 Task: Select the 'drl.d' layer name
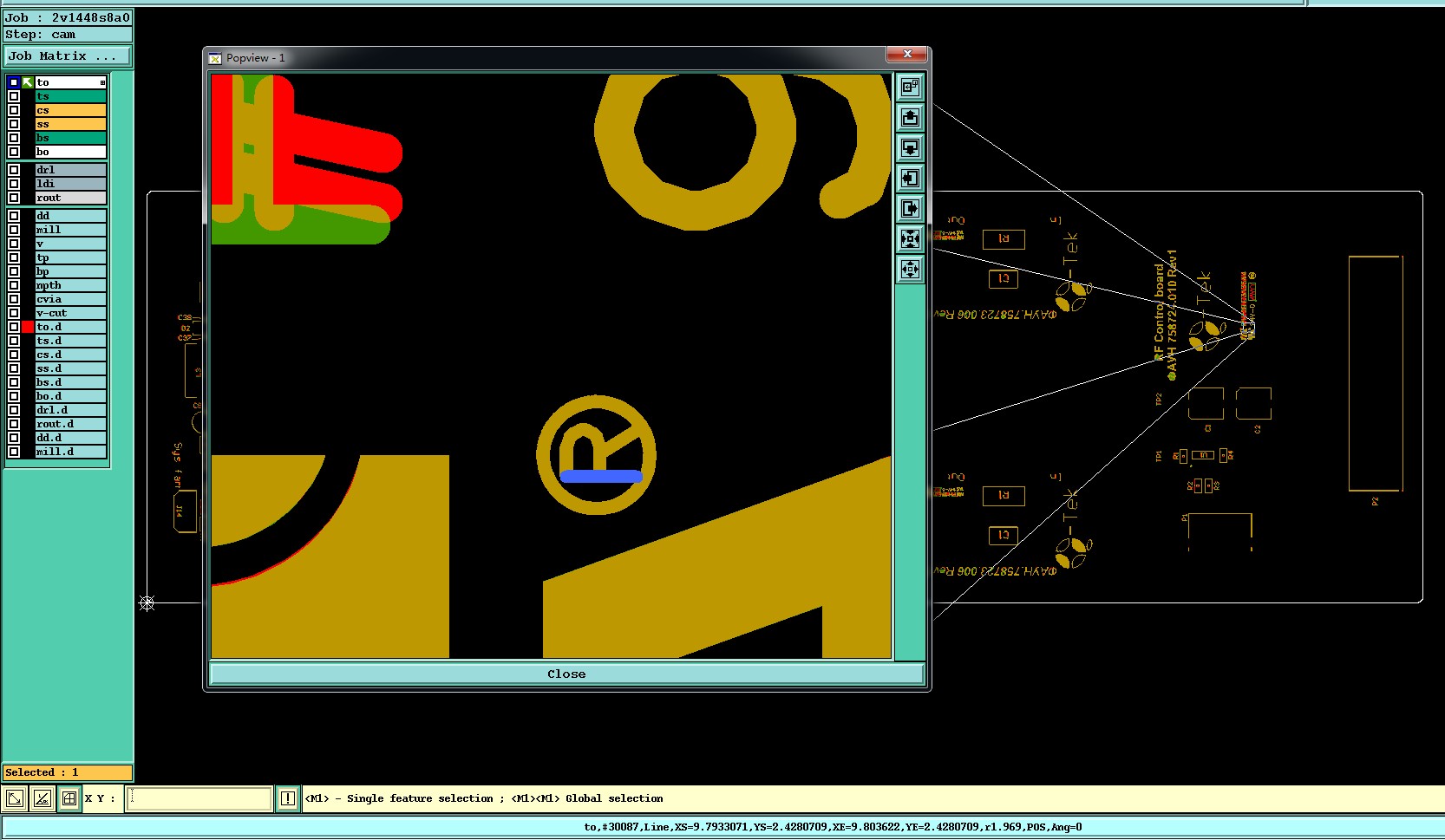[70, 410]
